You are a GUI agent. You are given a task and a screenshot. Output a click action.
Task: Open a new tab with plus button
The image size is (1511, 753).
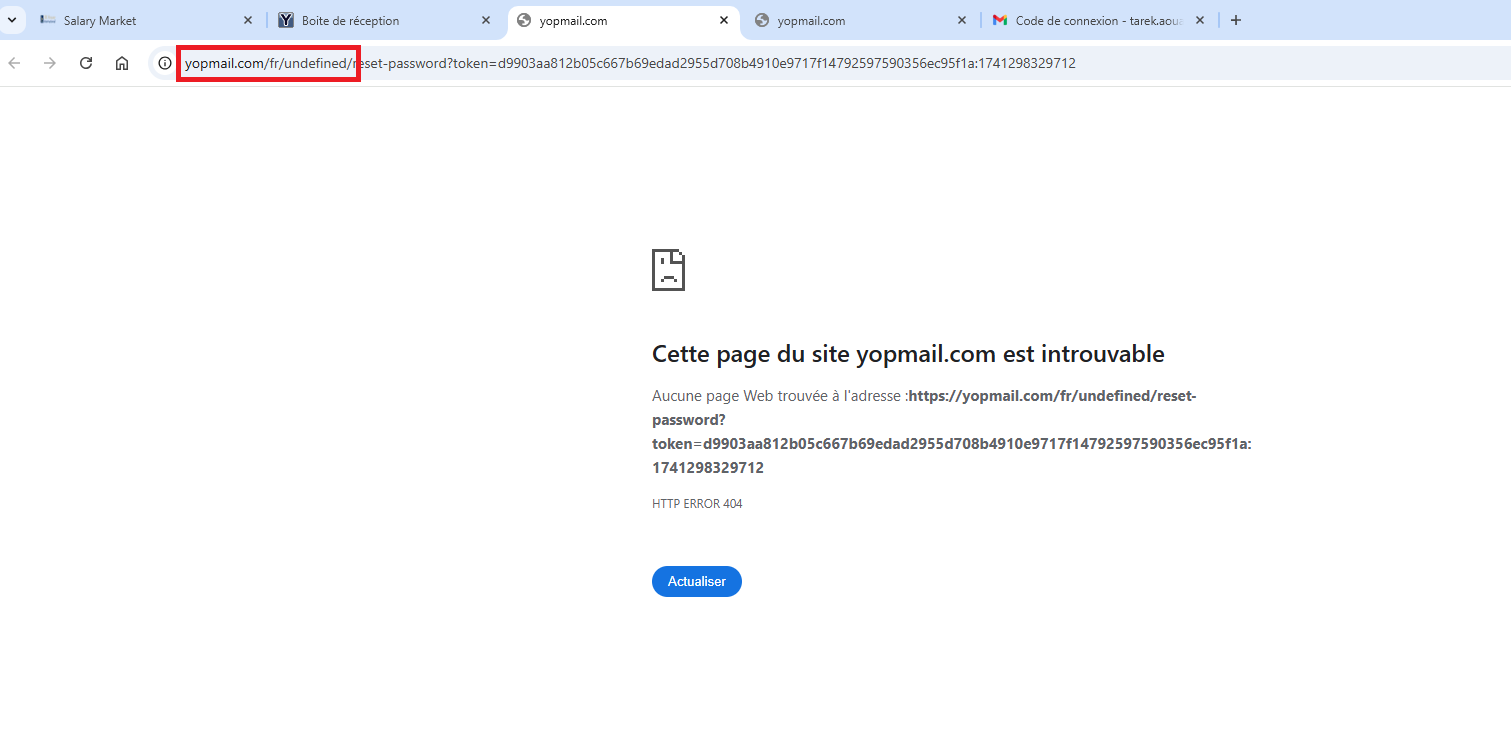click(1236, 20)
